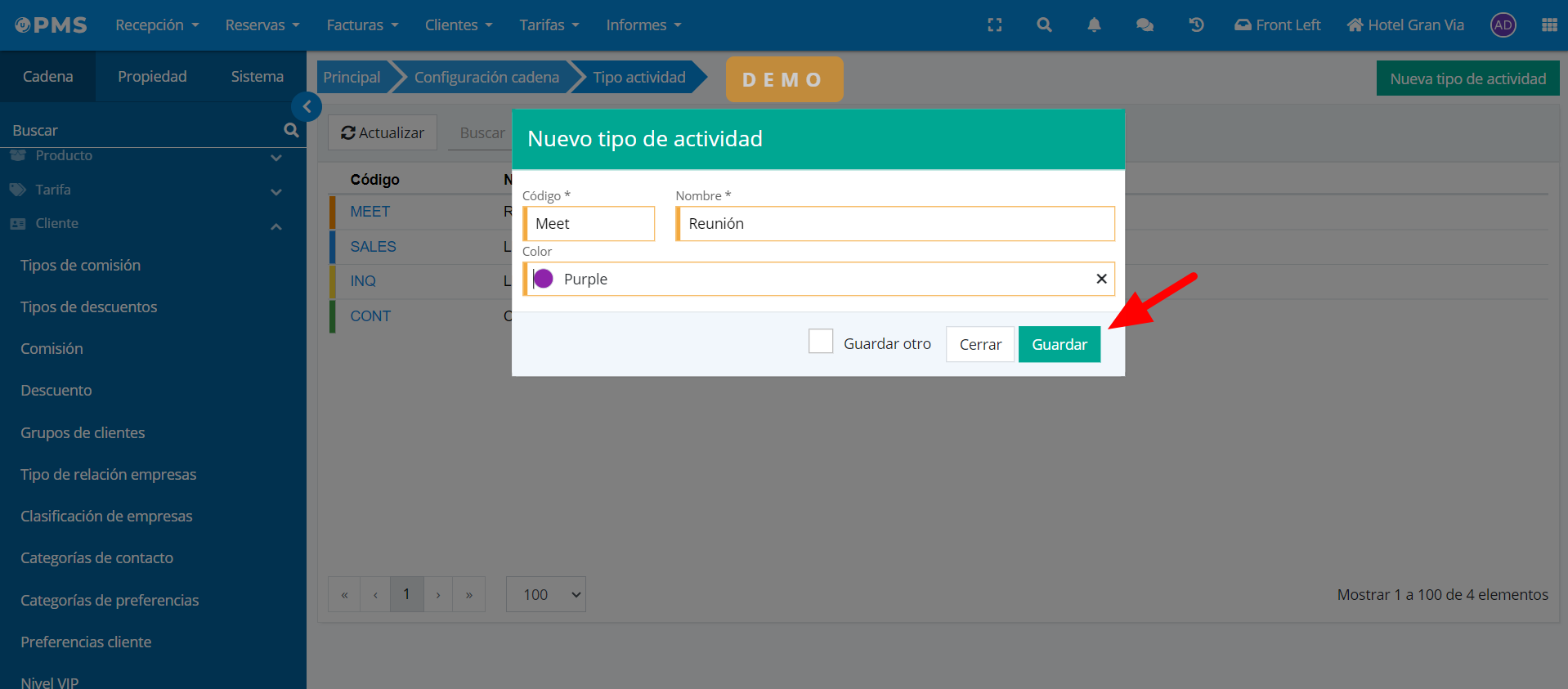Click the AD user avatar
Screen dimensions: 1568x689
click(1503, 25)
